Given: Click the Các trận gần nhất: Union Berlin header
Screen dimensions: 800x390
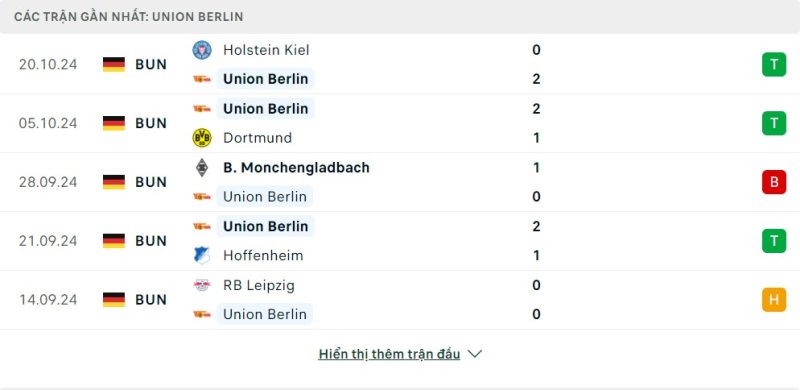Looking at the screenshot, I should click(129, 17).
